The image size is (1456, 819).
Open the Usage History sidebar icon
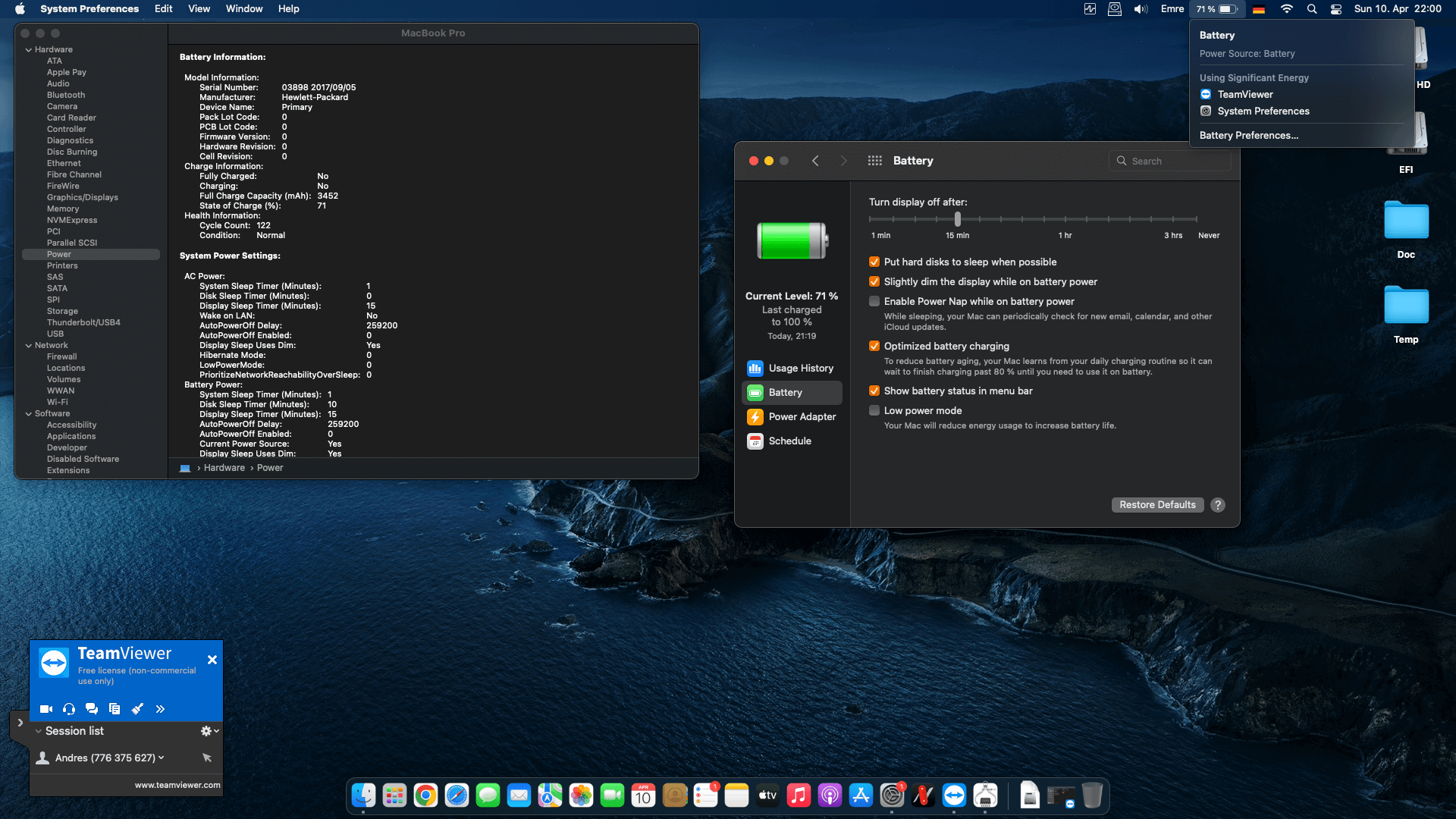click(755, 369)
